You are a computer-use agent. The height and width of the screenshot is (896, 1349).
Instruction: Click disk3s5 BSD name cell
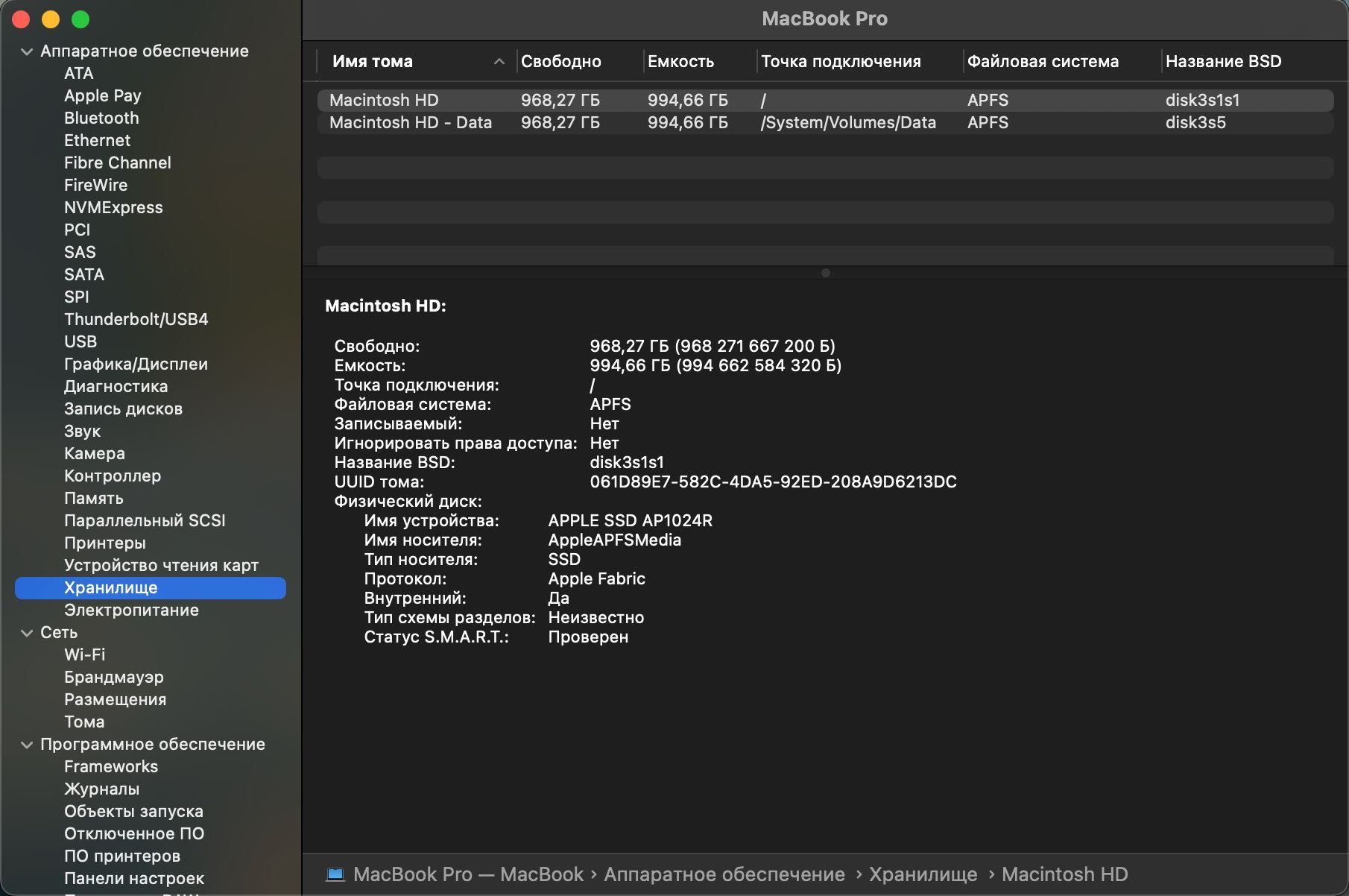(x=1195, y=122)
